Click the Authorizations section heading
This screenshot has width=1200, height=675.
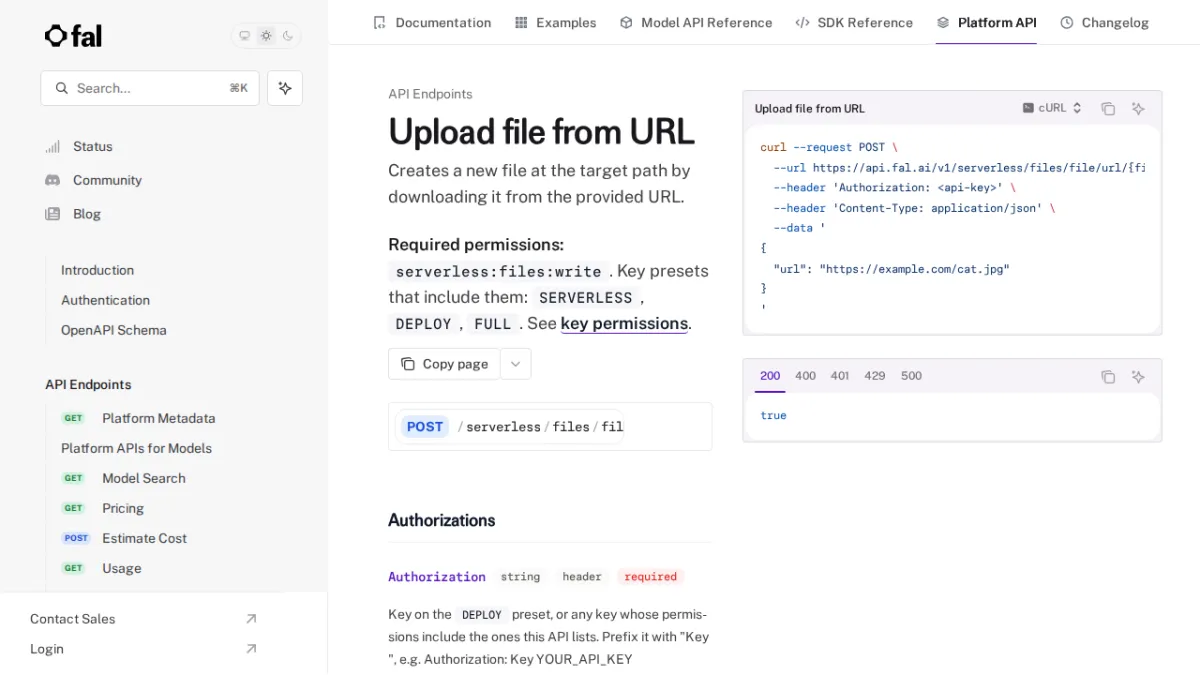click(442, 520)
